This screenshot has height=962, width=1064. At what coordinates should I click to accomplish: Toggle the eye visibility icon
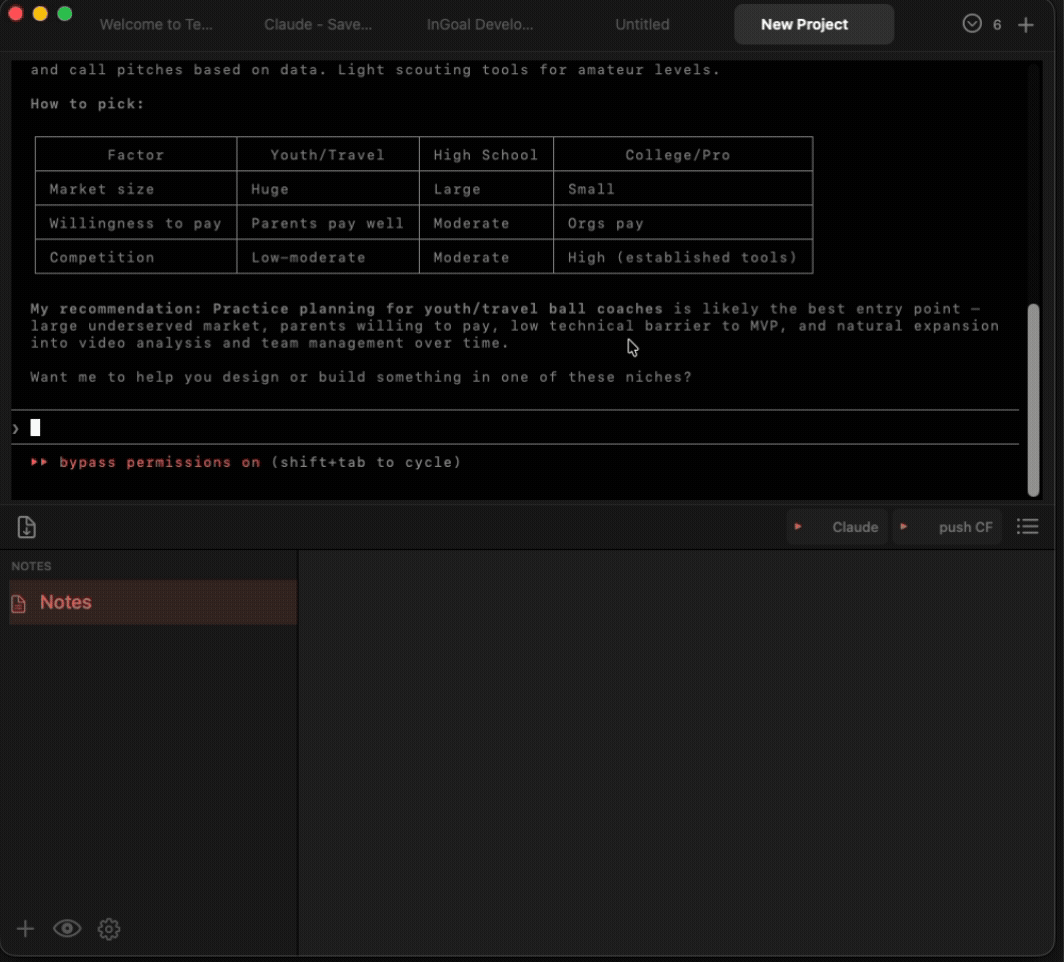tap(67, 928)
